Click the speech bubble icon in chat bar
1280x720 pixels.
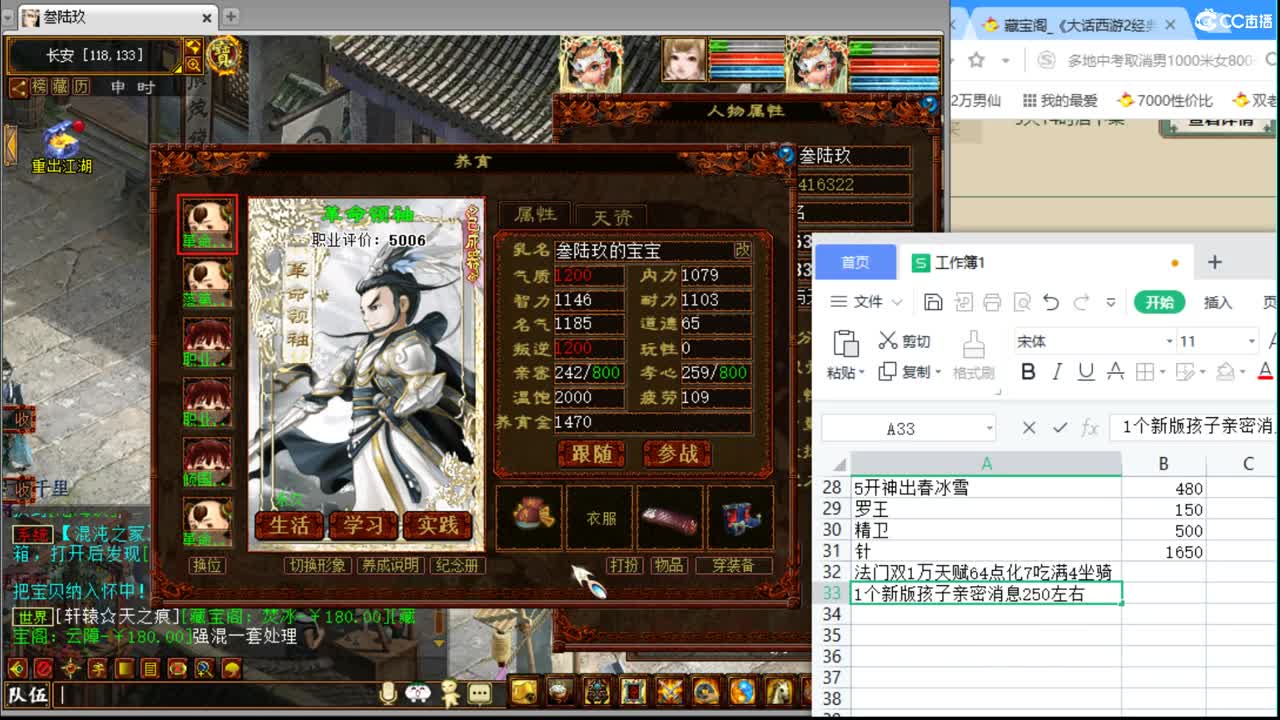[480, 692]
